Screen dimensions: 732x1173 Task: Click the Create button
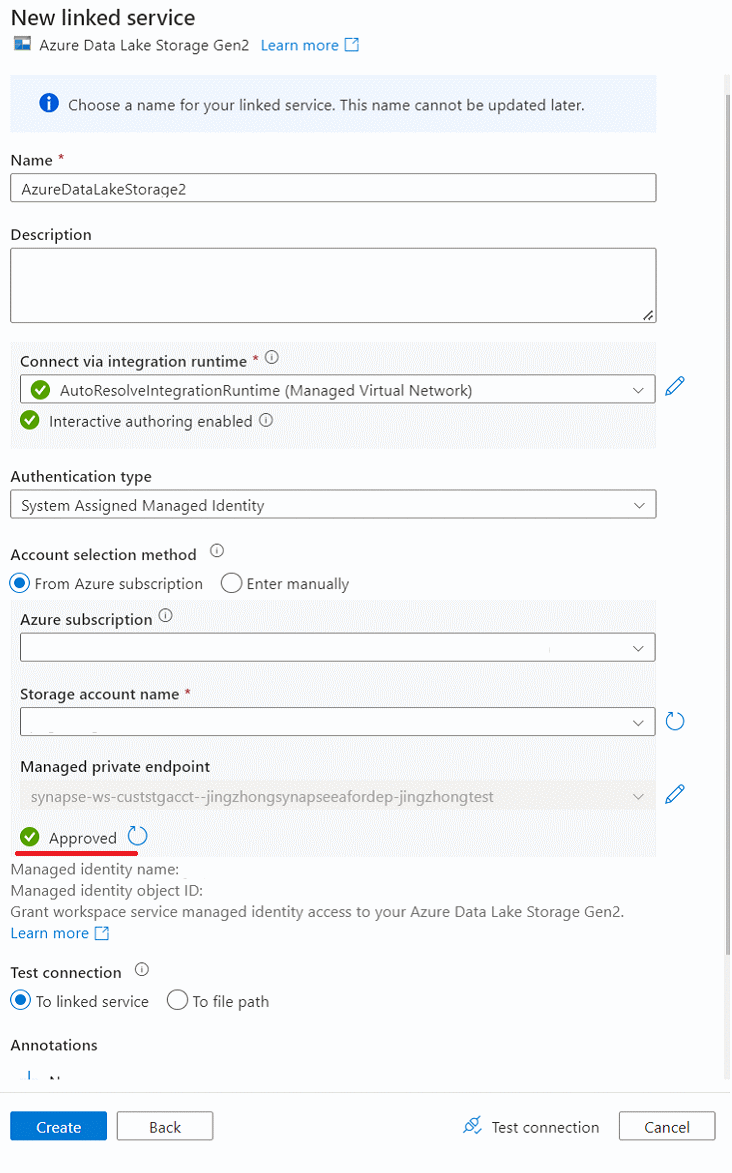click(58, 1125)
